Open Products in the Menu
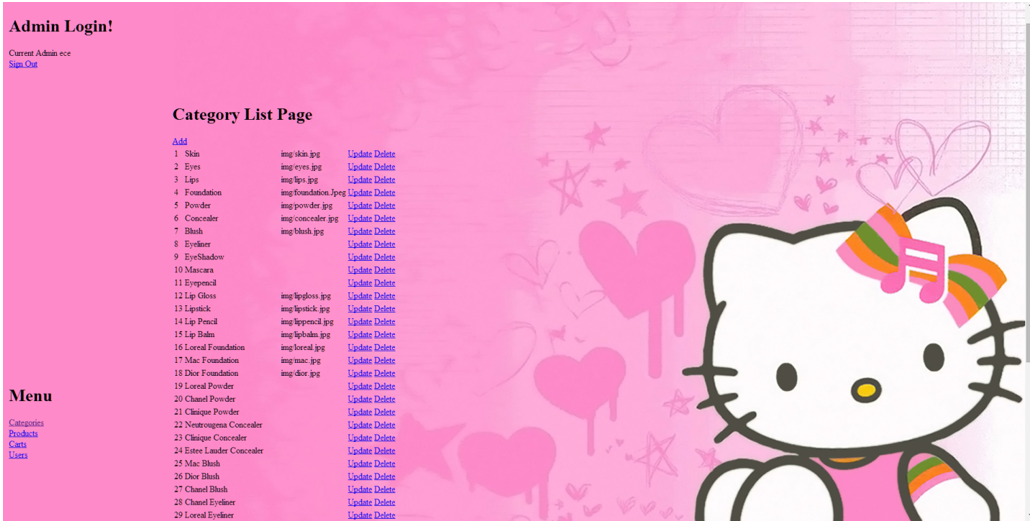 [23, 434]
